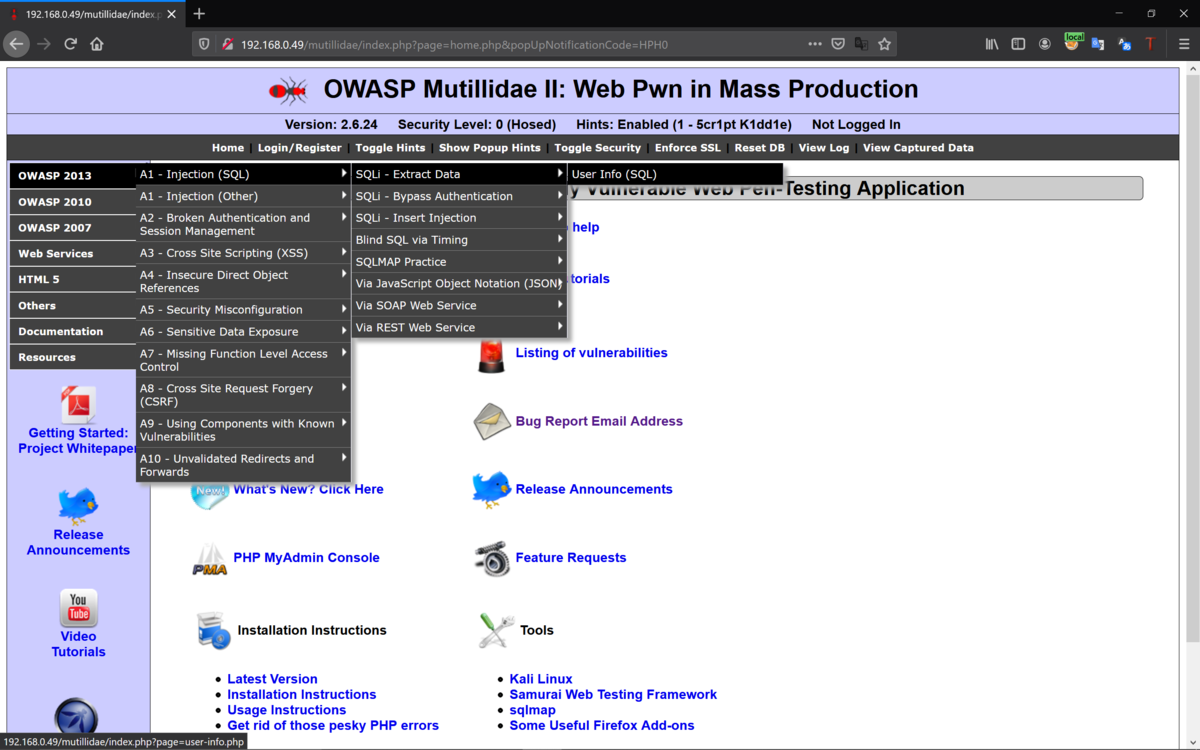Click the browser forward button
The image size is (1200, 750).
point(43,44)
